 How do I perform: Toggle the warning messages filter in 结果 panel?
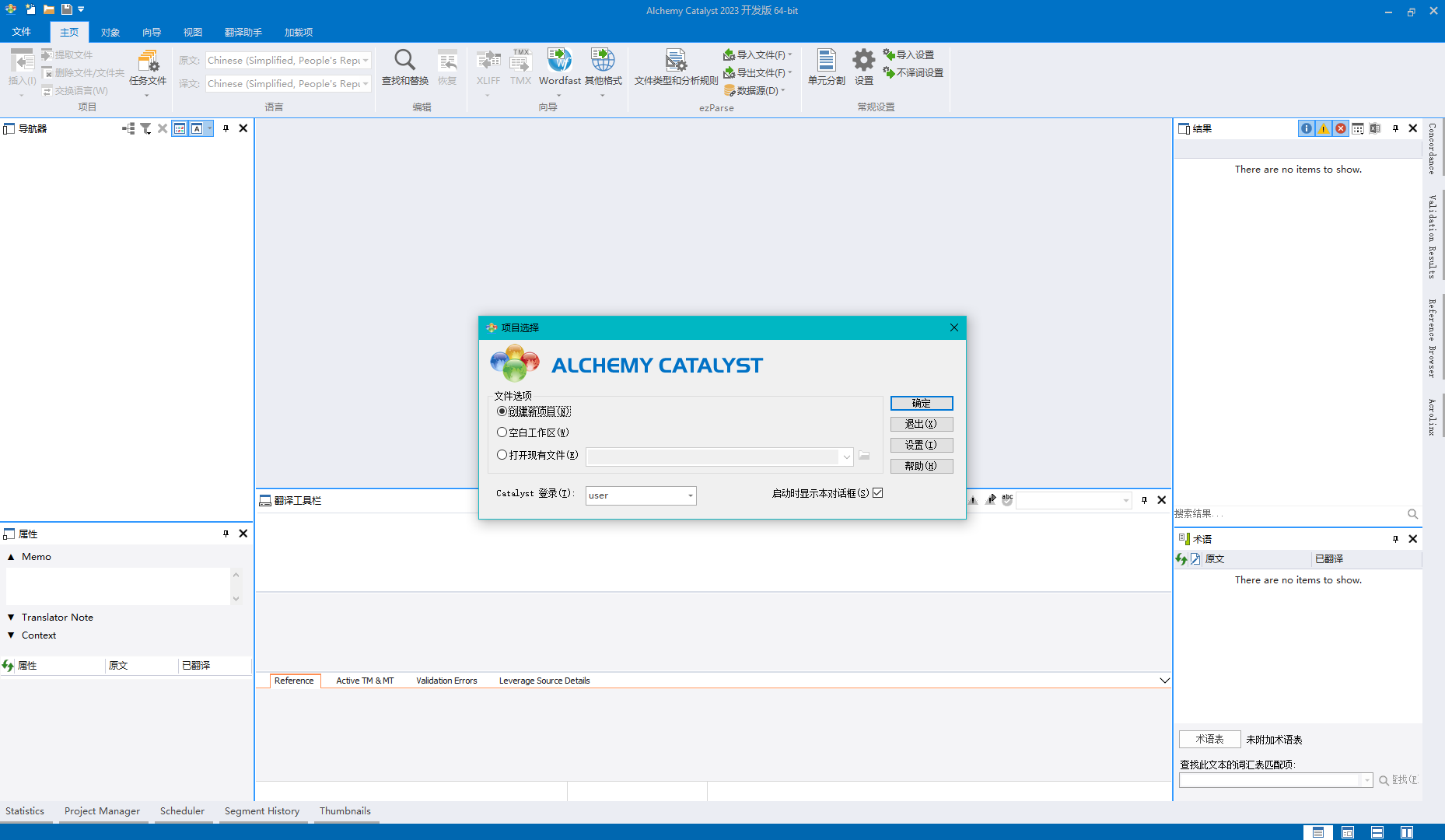(1324, 128)
